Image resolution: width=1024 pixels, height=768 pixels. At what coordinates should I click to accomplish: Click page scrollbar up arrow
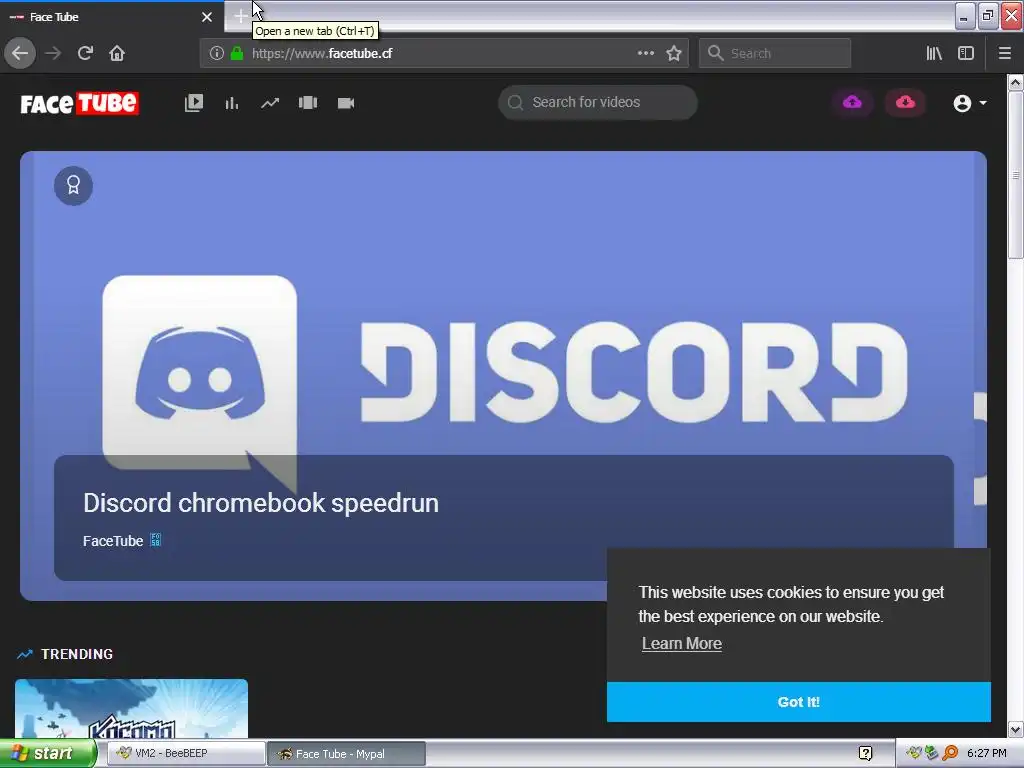pos(1016,82)
